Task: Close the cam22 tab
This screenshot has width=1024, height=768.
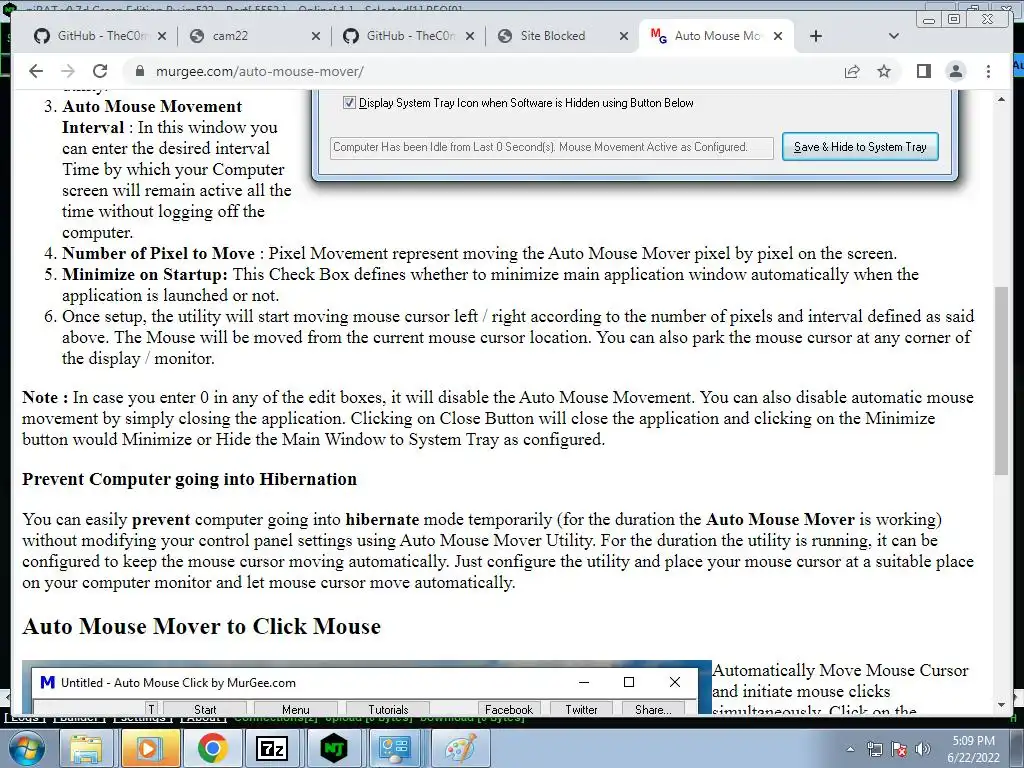Action: tap(316, 36)
